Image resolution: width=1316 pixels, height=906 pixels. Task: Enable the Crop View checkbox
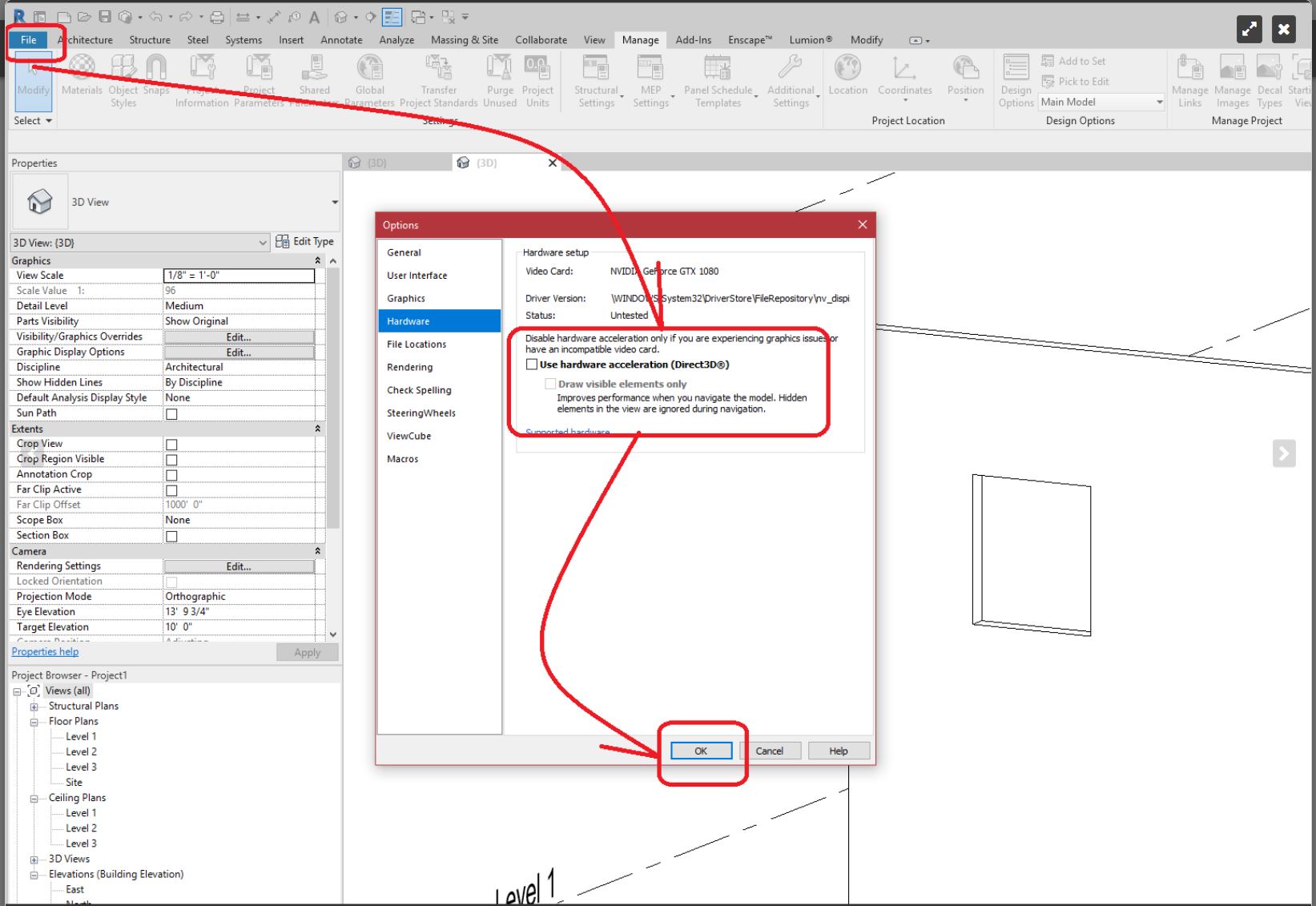click(171, 444)
